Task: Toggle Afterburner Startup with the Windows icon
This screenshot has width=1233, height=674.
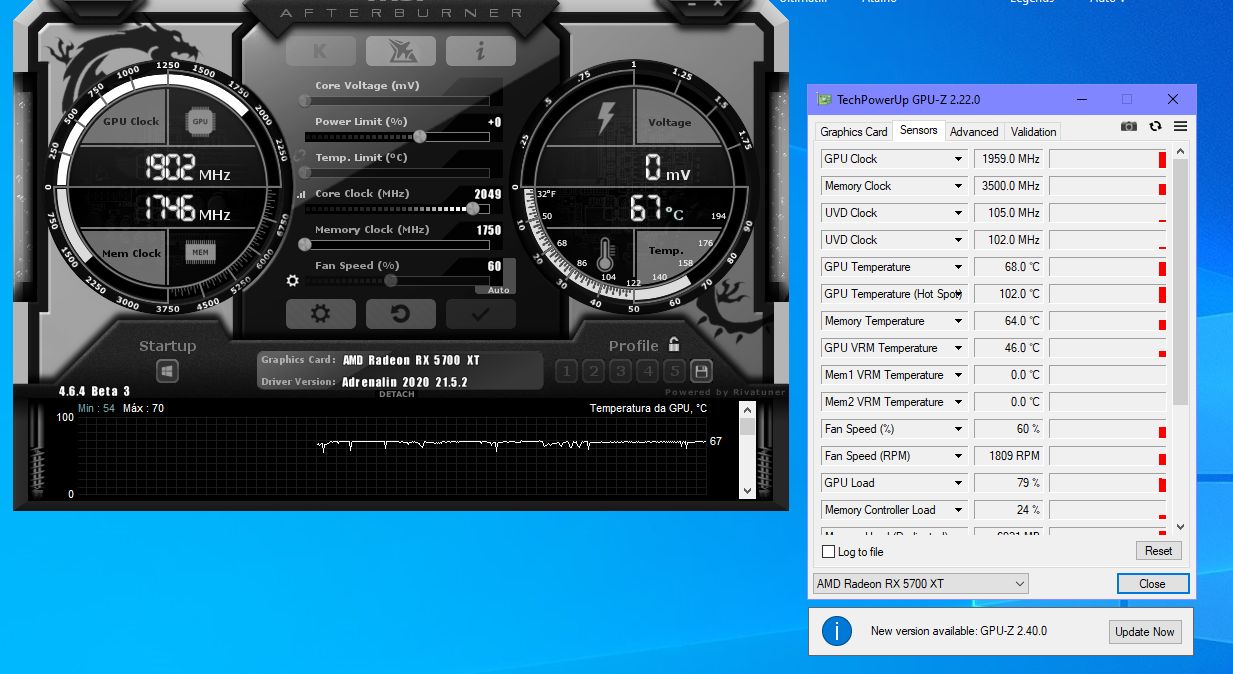Action: point(167,372)
